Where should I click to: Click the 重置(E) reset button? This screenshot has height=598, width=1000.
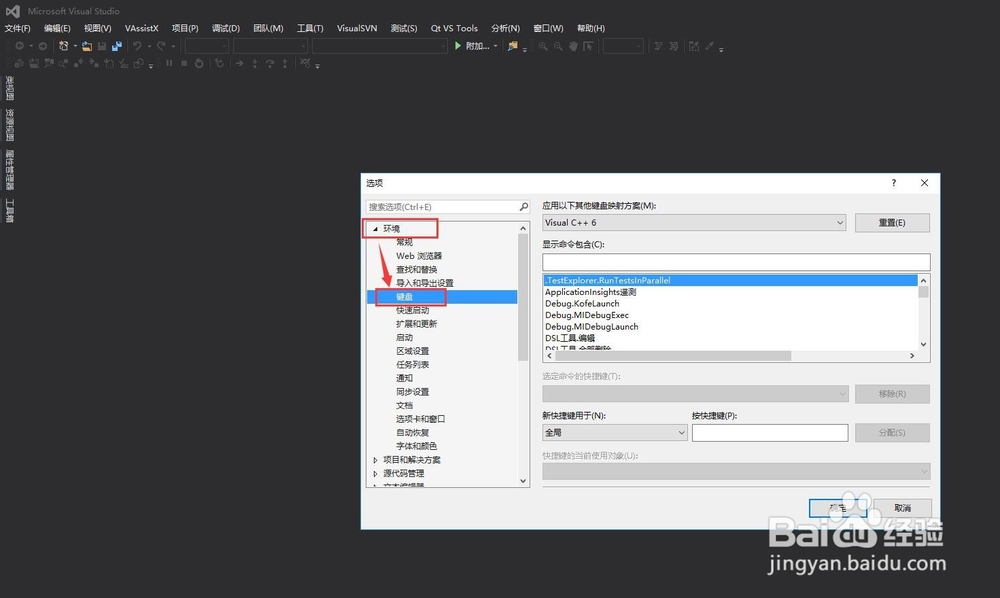(892, 222)
